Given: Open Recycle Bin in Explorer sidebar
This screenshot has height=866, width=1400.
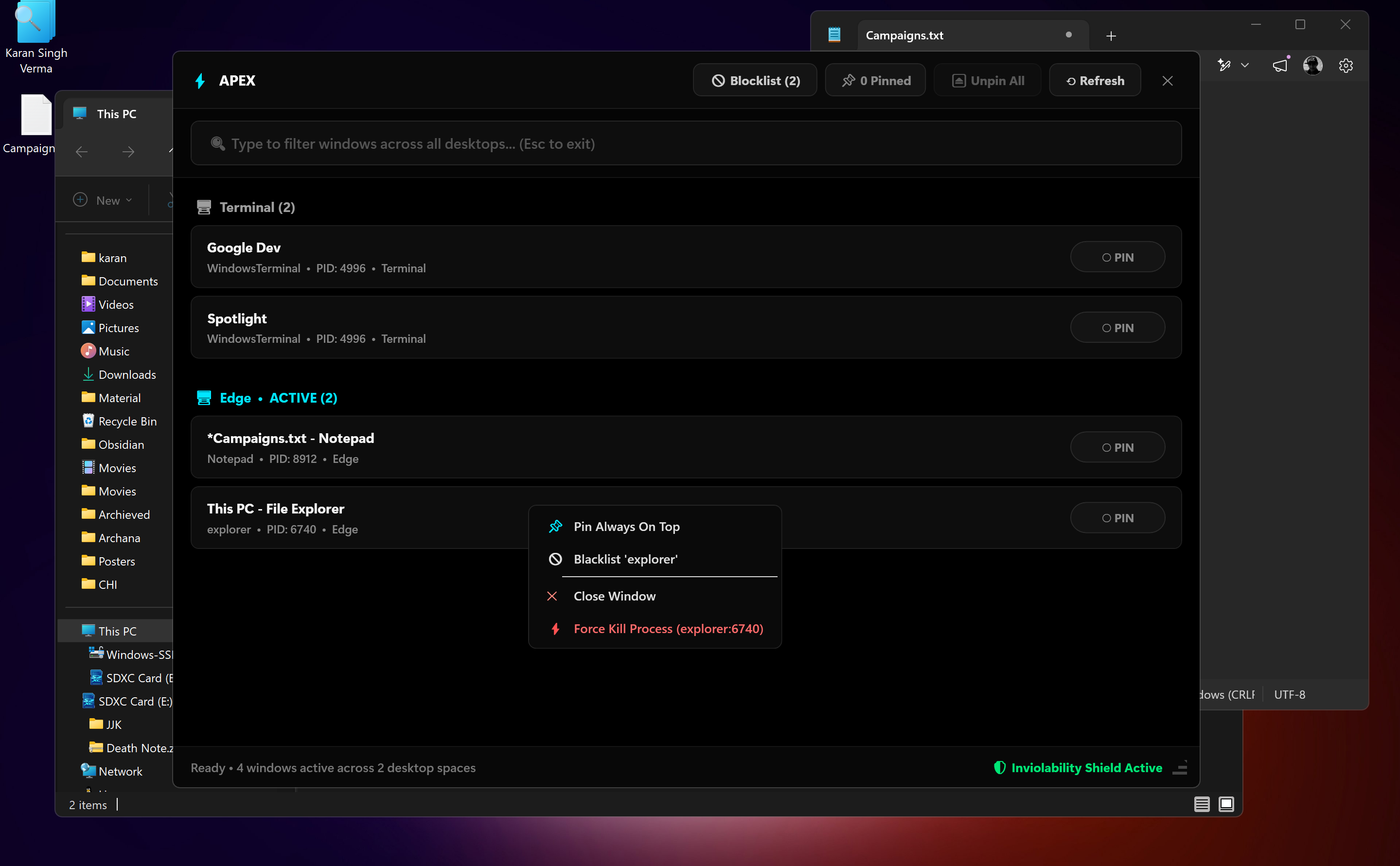Looking at the screenshot, I should [119, 421].
